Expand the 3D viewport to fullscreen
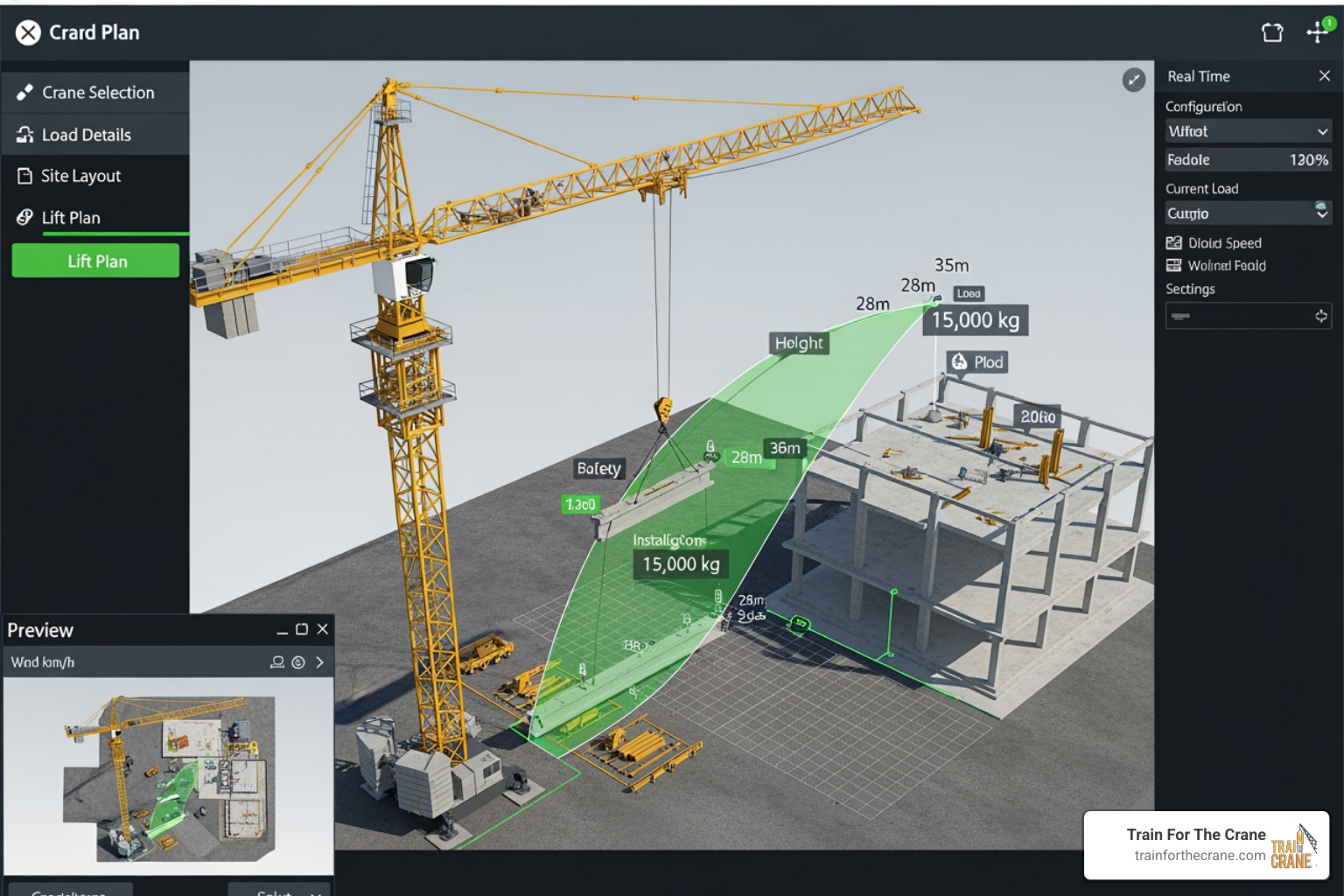Image resolution: width=1344 pixels, height=896 pixels. [1134, 80]
